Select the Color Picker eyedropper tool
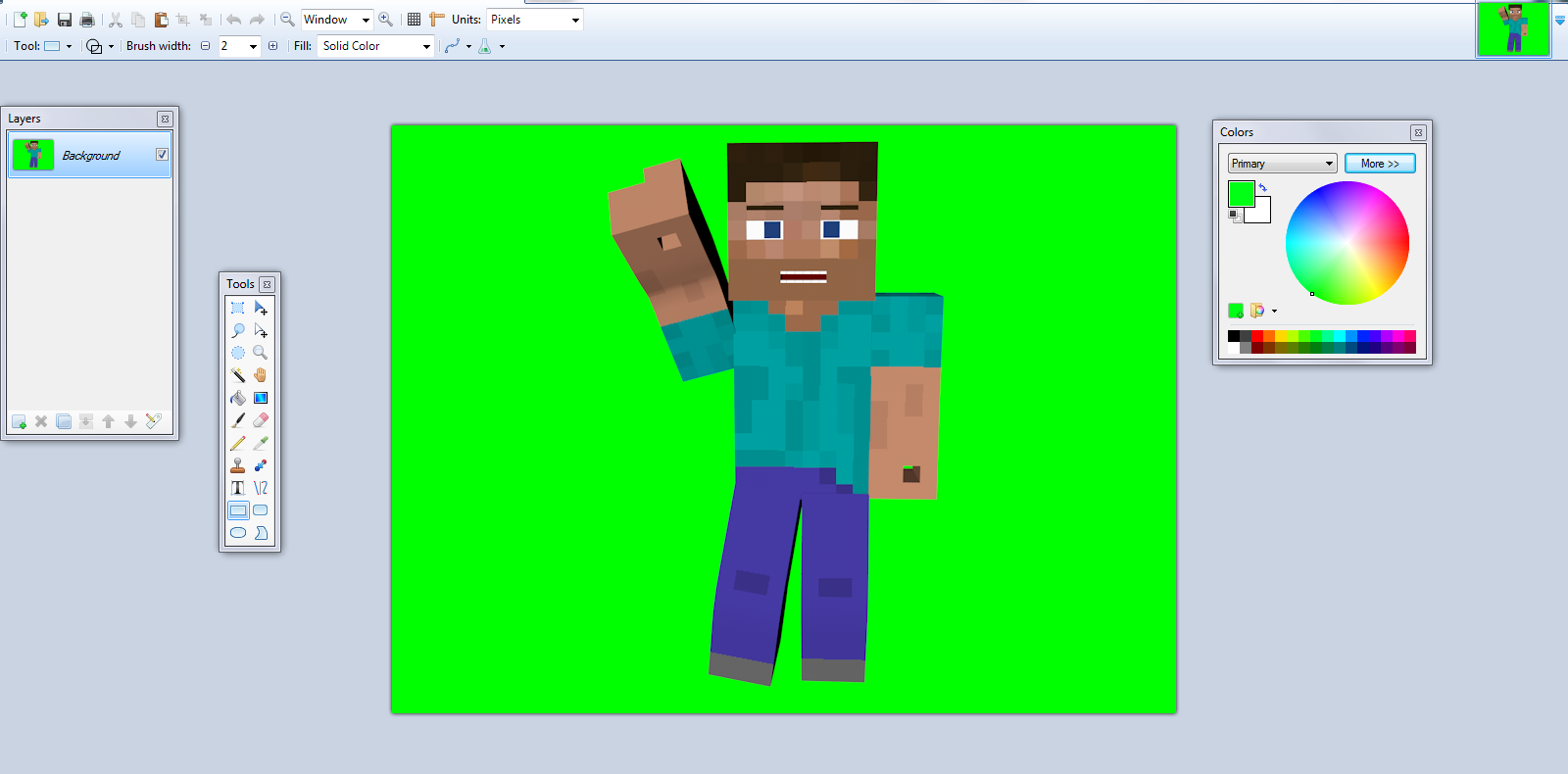The image size is (1568, 774). pyautogui.click(x=261, y=443)
